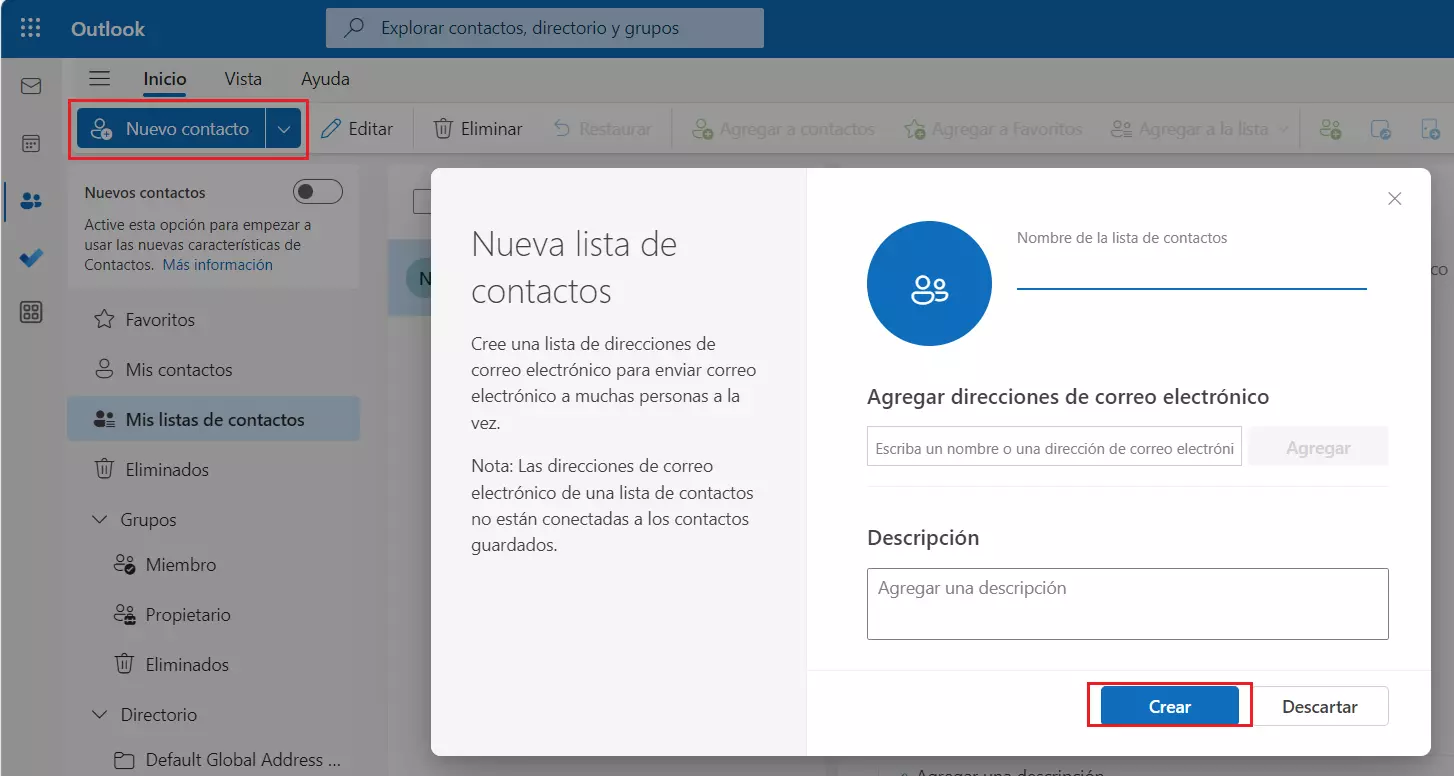Open Calendar from the left sidebar

[31, 143]
